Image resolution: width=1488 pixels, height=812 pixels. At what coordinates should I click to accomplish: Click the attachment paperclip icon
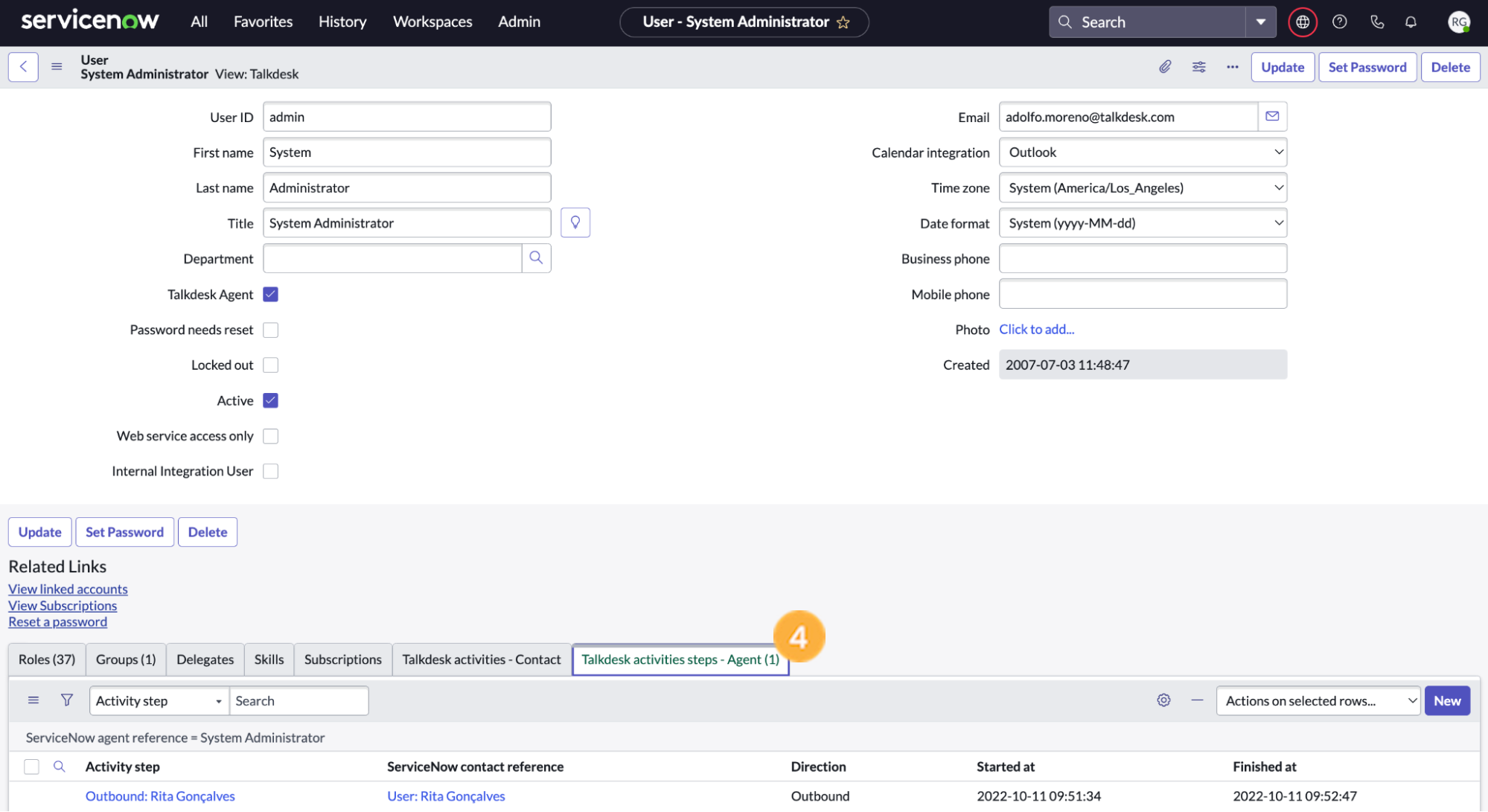[1164, 66]
